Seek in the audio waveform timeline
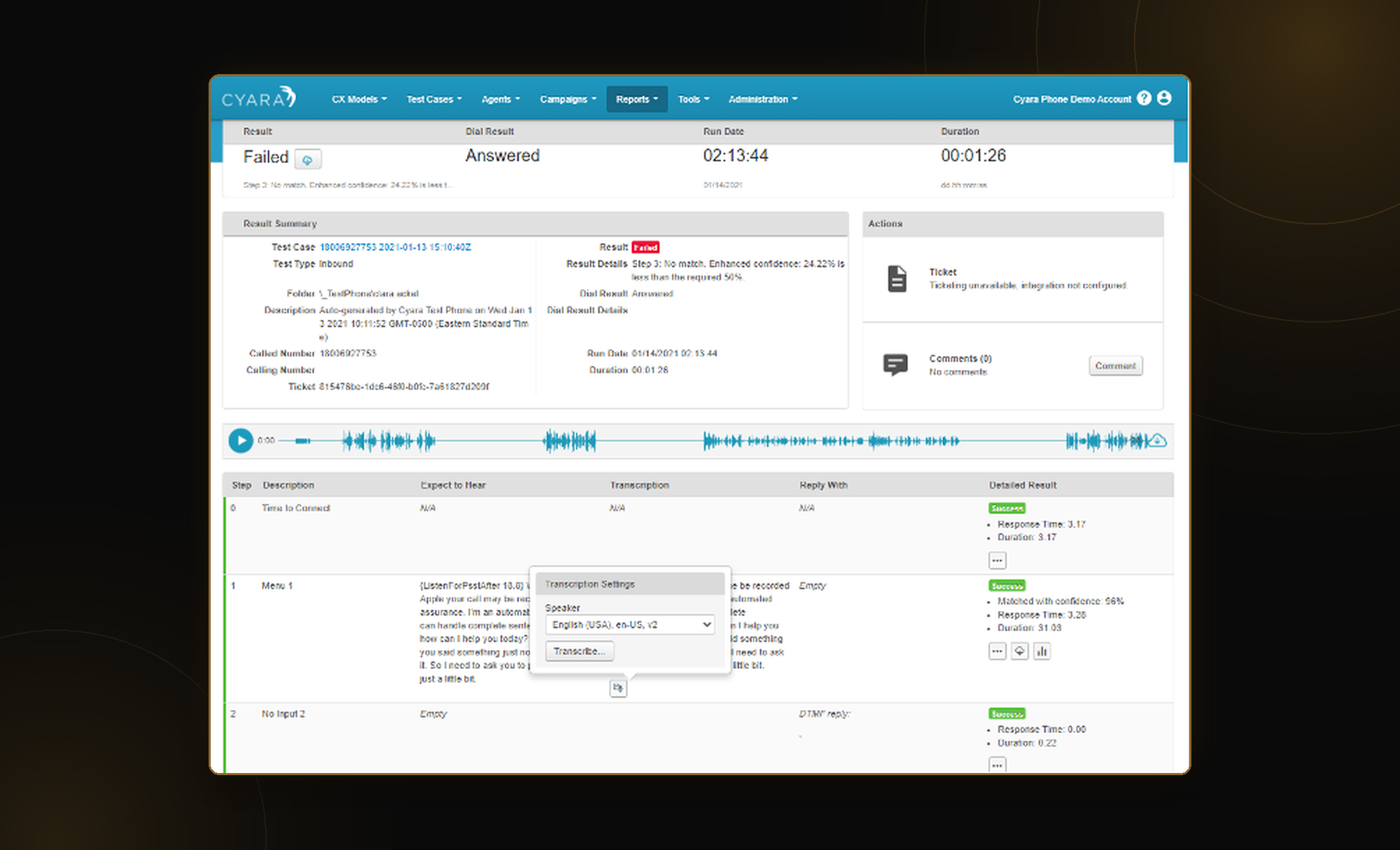 (714, 440)
